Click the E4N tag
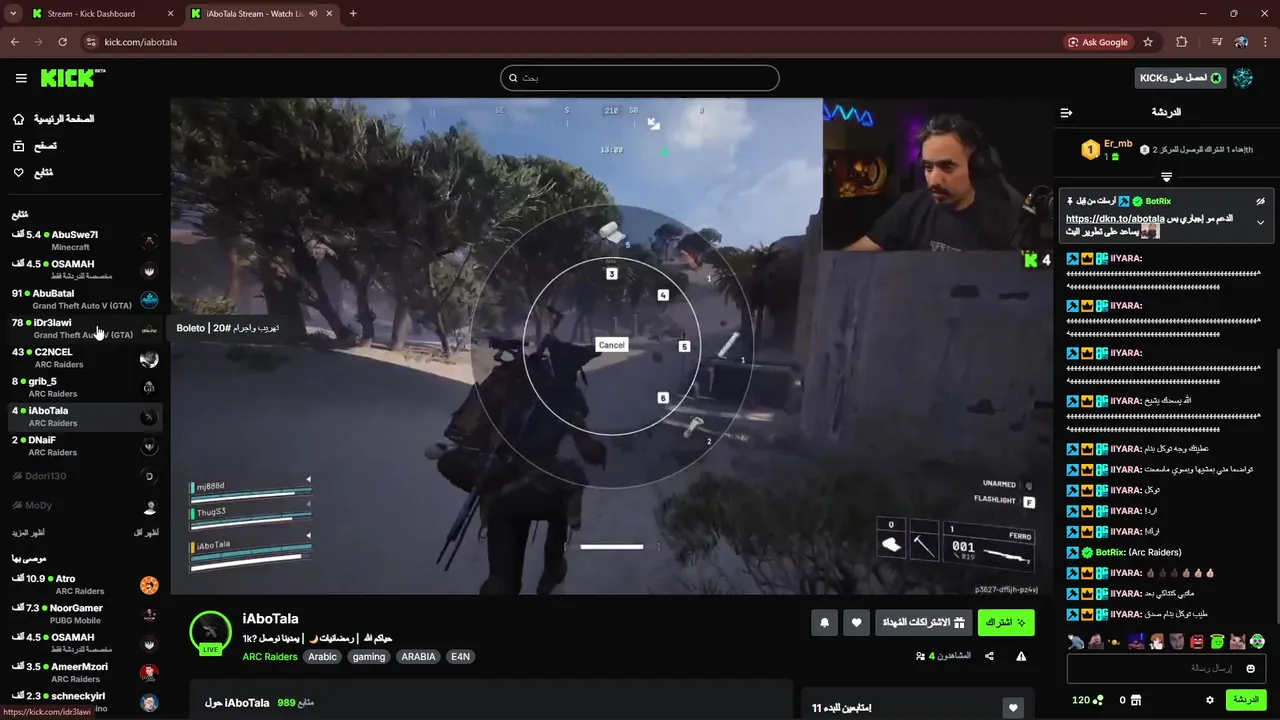Screen dimensions: 1280x720 460,657
